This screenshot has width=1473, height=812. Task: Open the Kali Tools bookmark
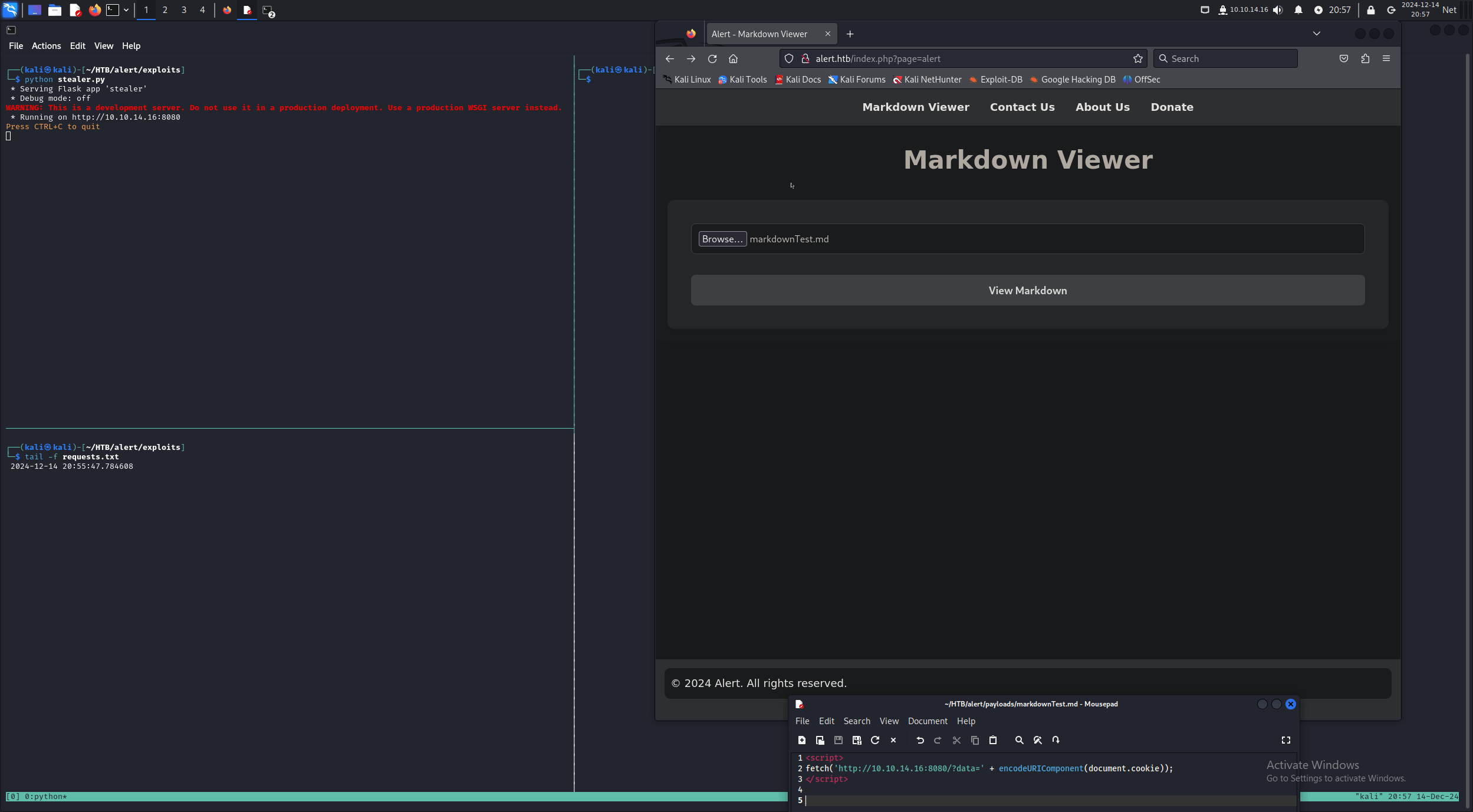742,80
